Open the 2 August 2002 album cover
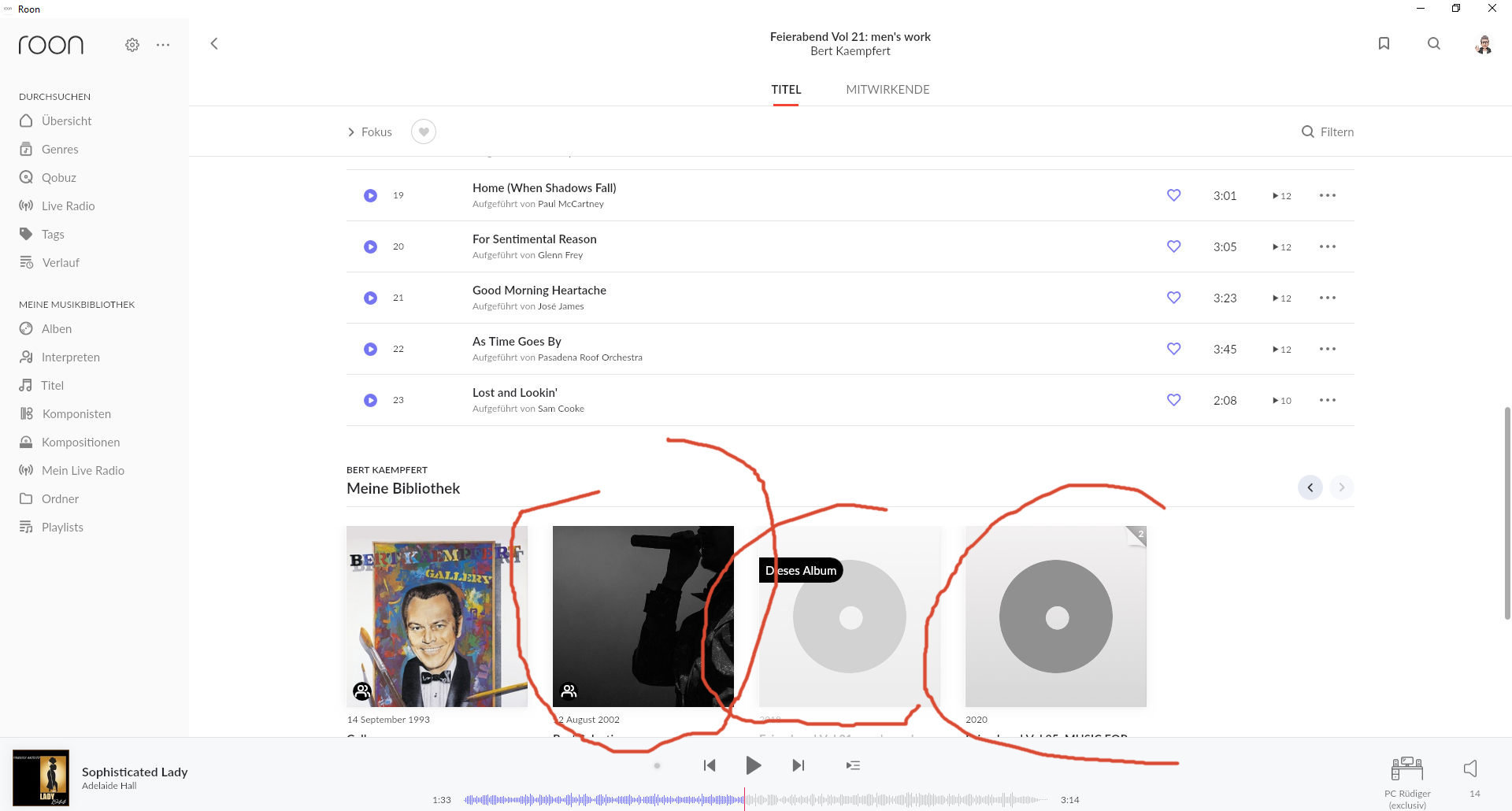1512x811 pixels. [643, 617]
